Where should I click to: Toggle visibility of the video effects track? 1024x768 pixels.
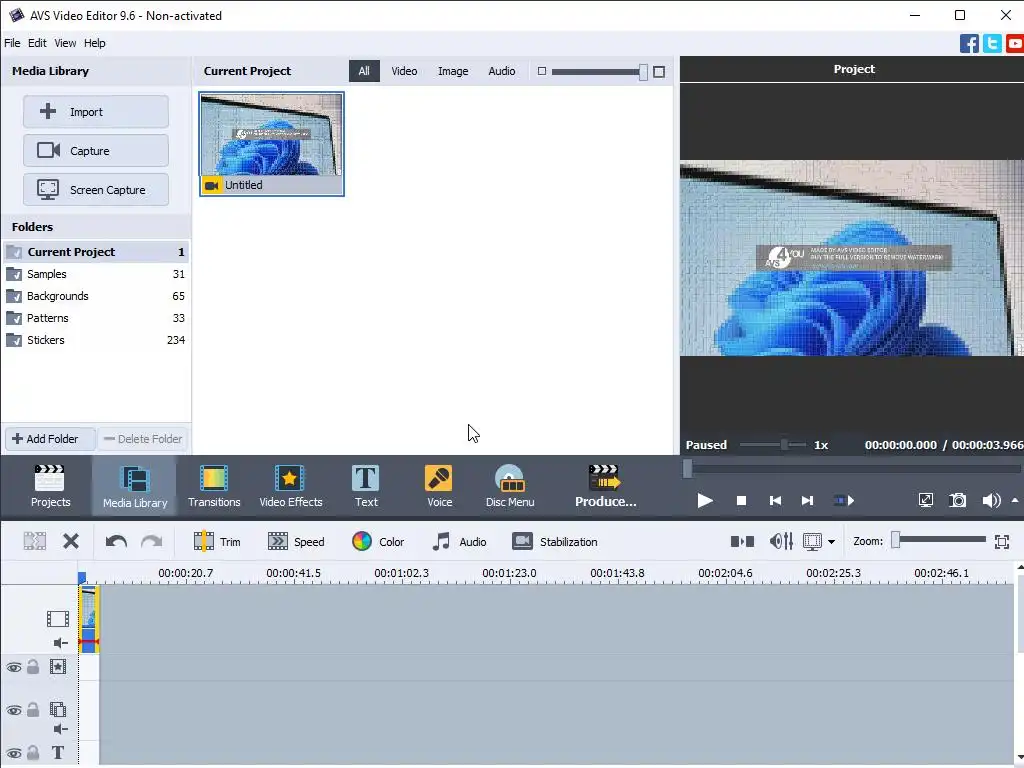click(x=14, y=667)
